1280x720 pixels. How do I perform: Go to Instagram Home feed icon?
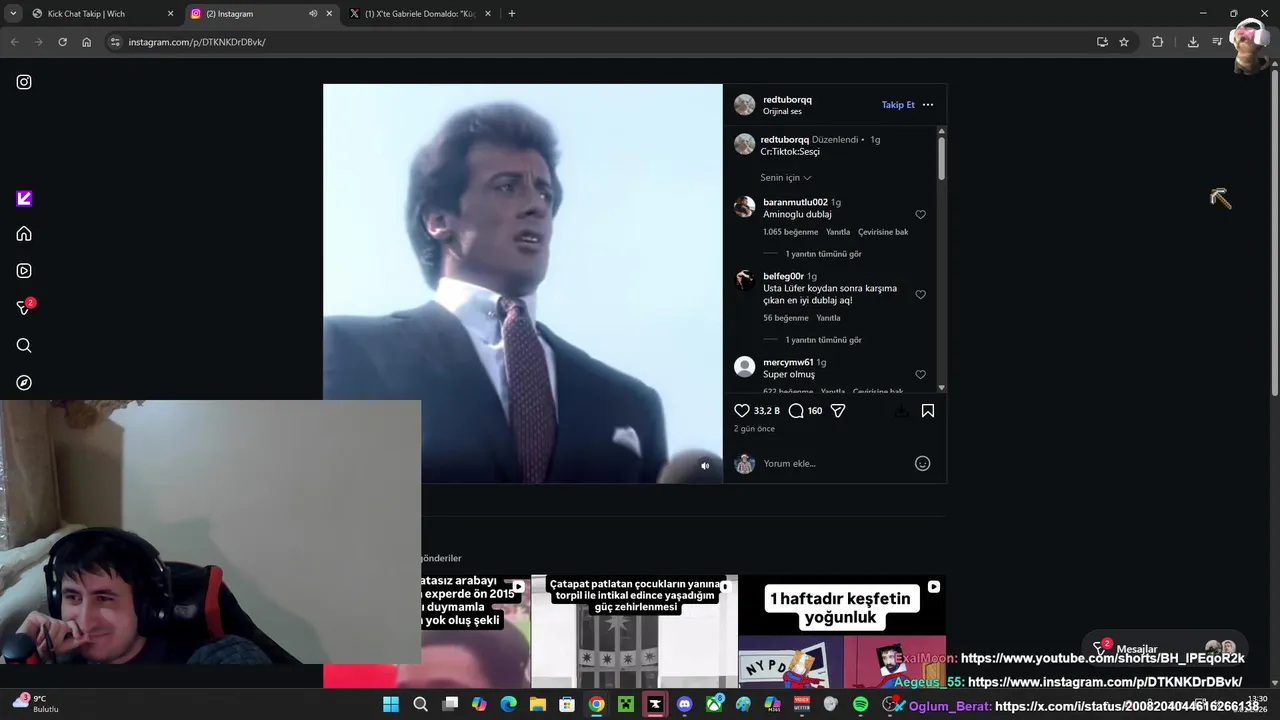point(24,233)
